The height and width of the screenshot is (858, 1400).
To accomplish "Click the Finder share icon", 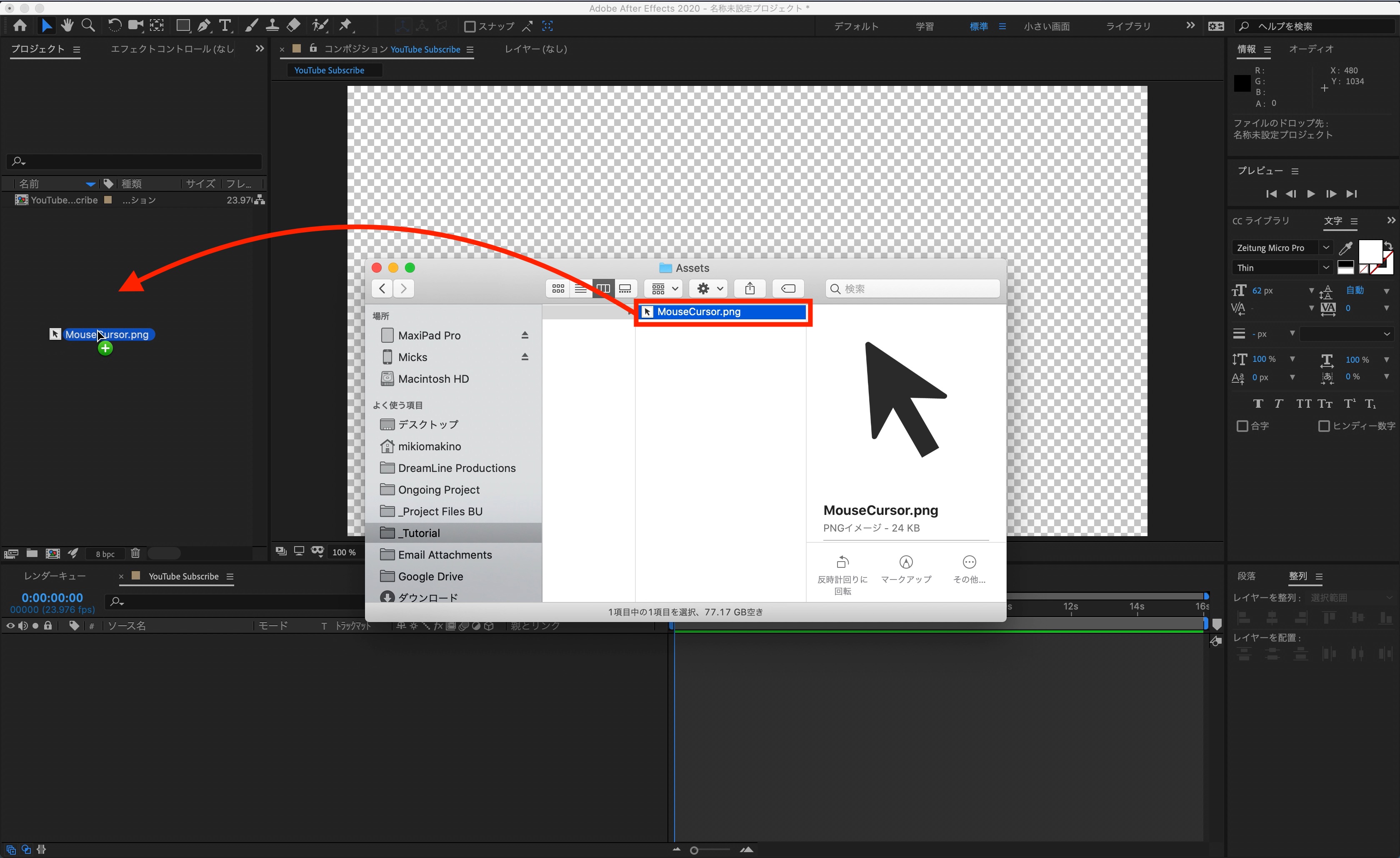I will tap(750, 288).
